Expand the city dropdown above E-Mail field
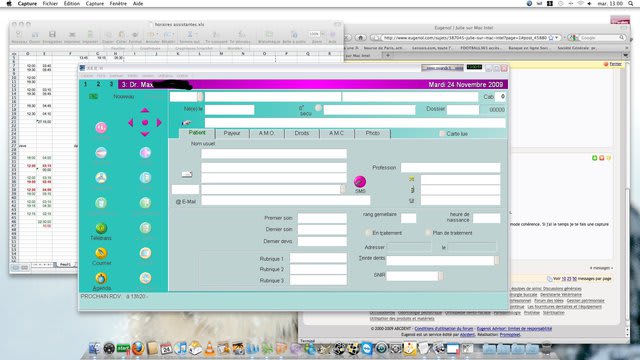Image resolution: width=640 pixels, height=360 pixels. pos(343,189)
